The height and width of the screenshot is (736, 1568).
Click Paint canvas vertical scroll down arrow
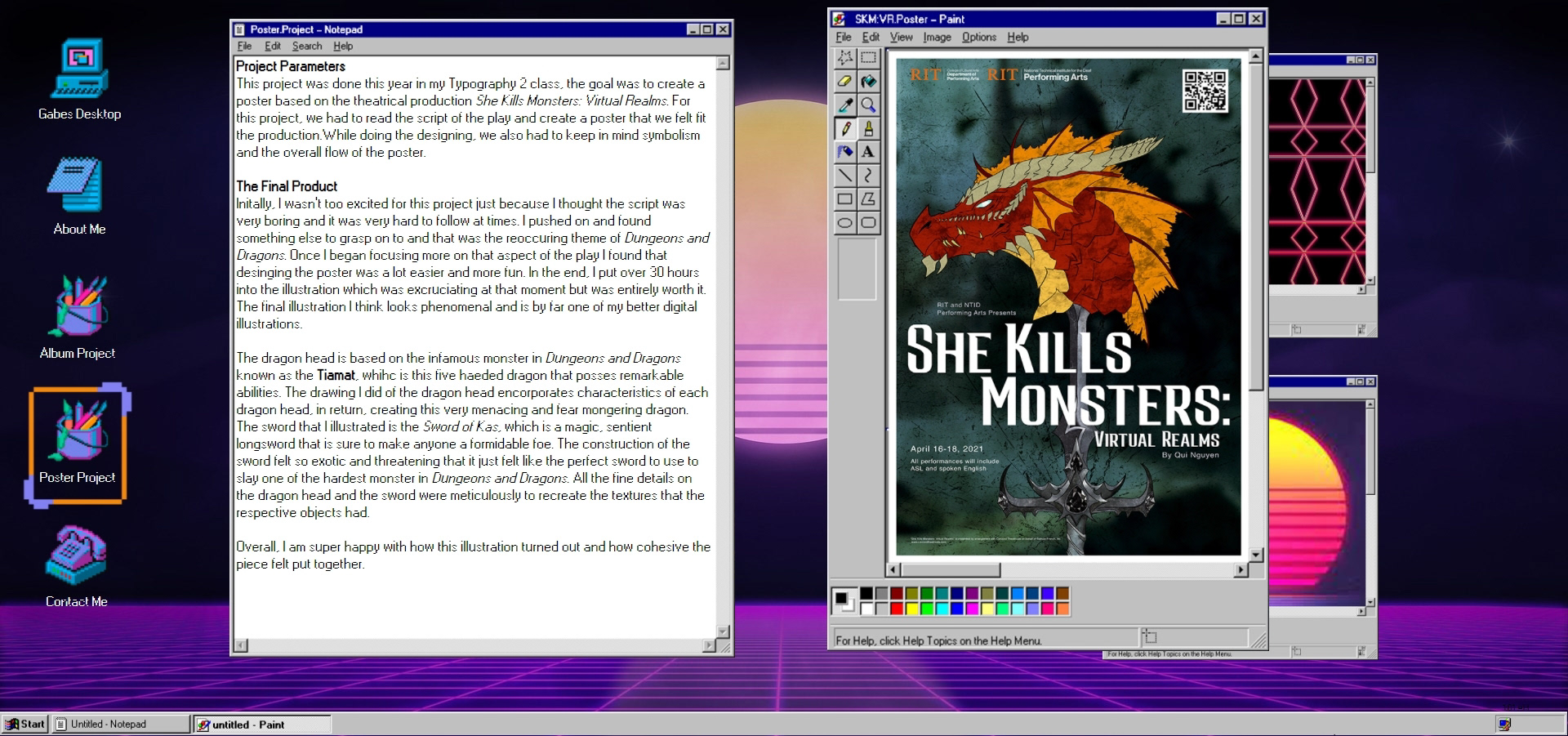coord(1256,555)
